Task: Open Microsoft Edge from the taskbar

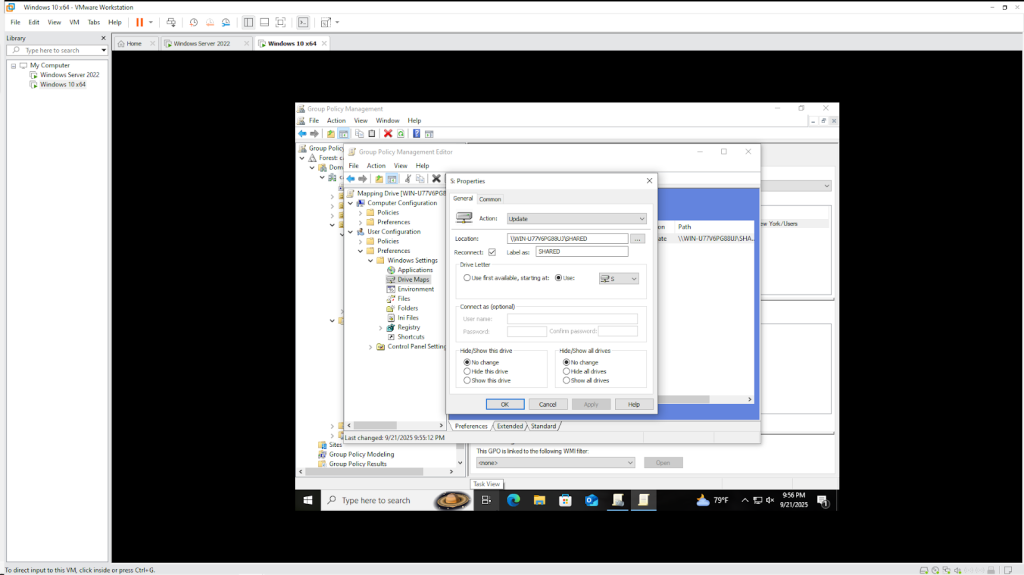Action: [513, 500]
